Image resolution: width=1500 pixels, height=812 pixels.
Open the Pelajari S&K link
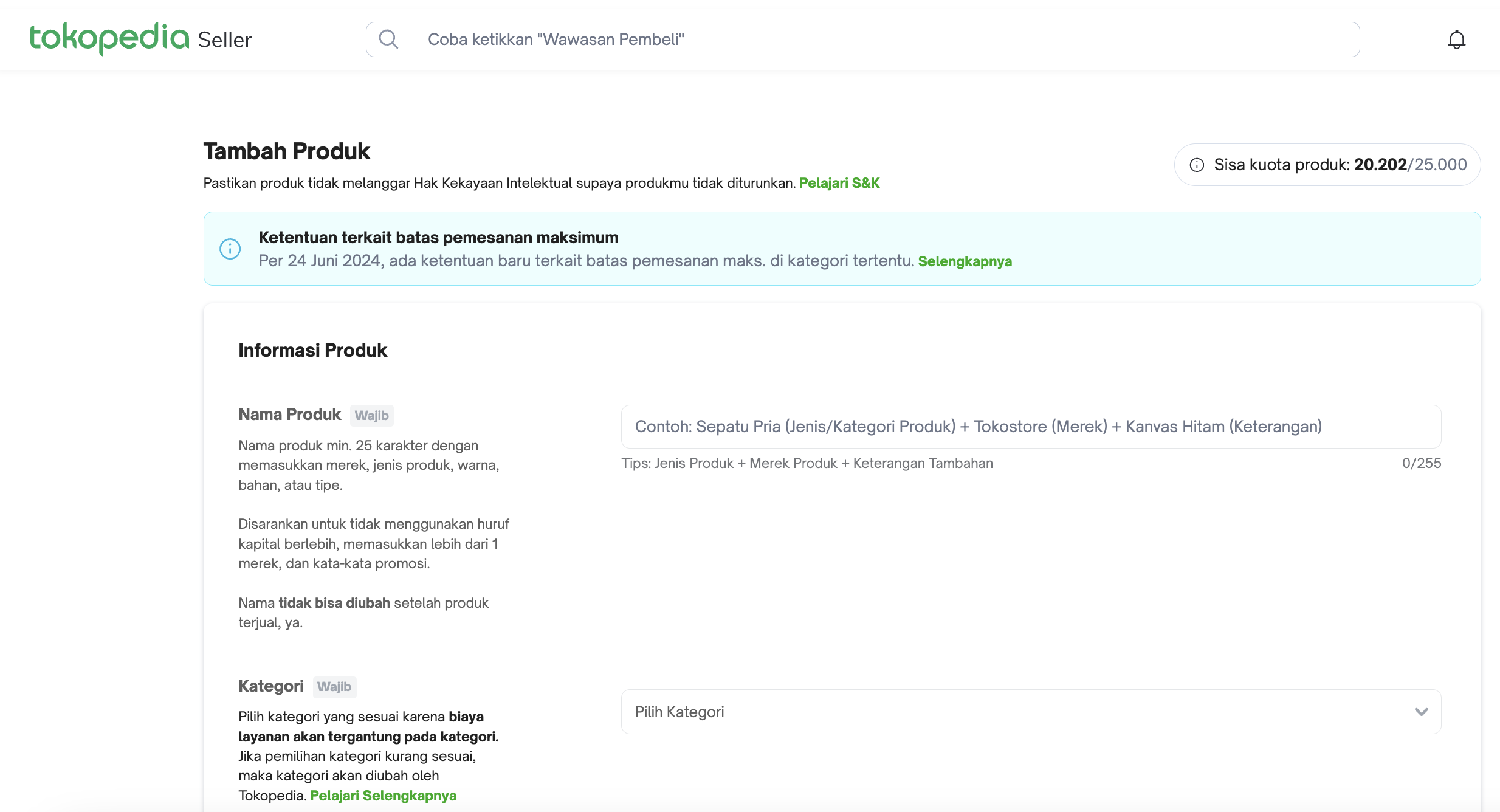(839, 183)
